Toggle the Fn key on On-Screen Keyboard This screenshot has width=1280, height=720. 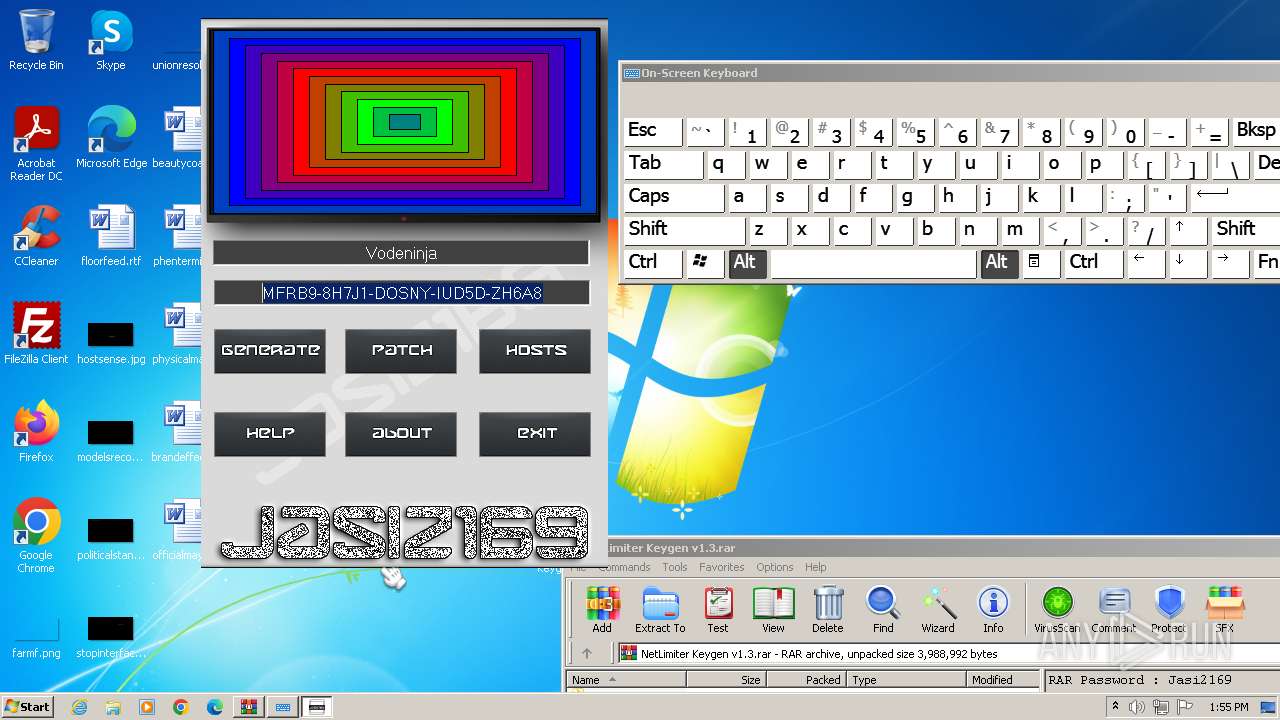click(x=1267, y=263)
